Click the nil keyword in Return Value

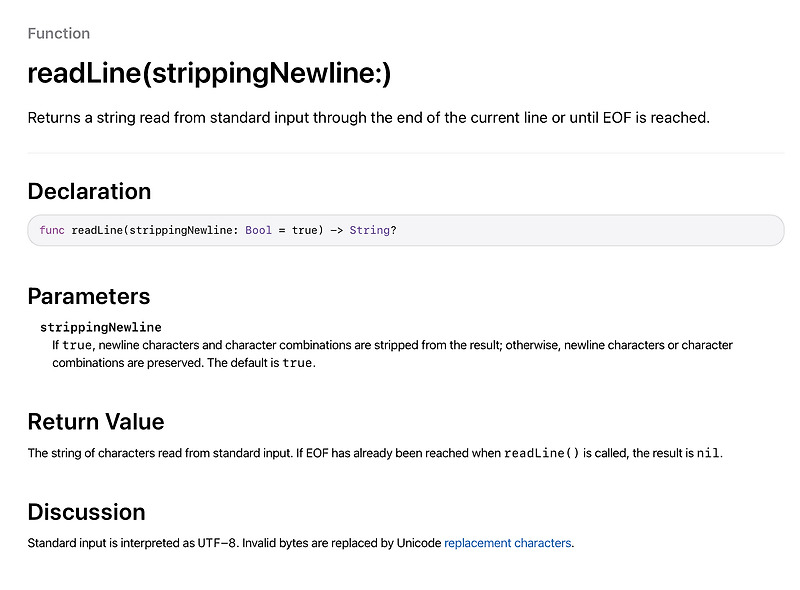click(x=707, y=453)
